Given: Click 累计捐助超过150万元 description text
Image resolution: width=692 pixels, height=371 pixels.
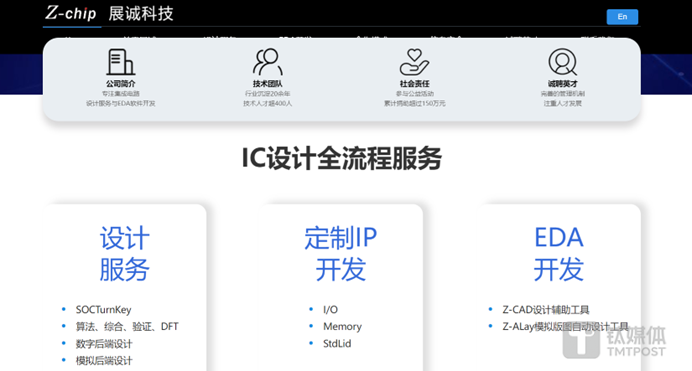Looking at the screenshot, I should (414, 103).
